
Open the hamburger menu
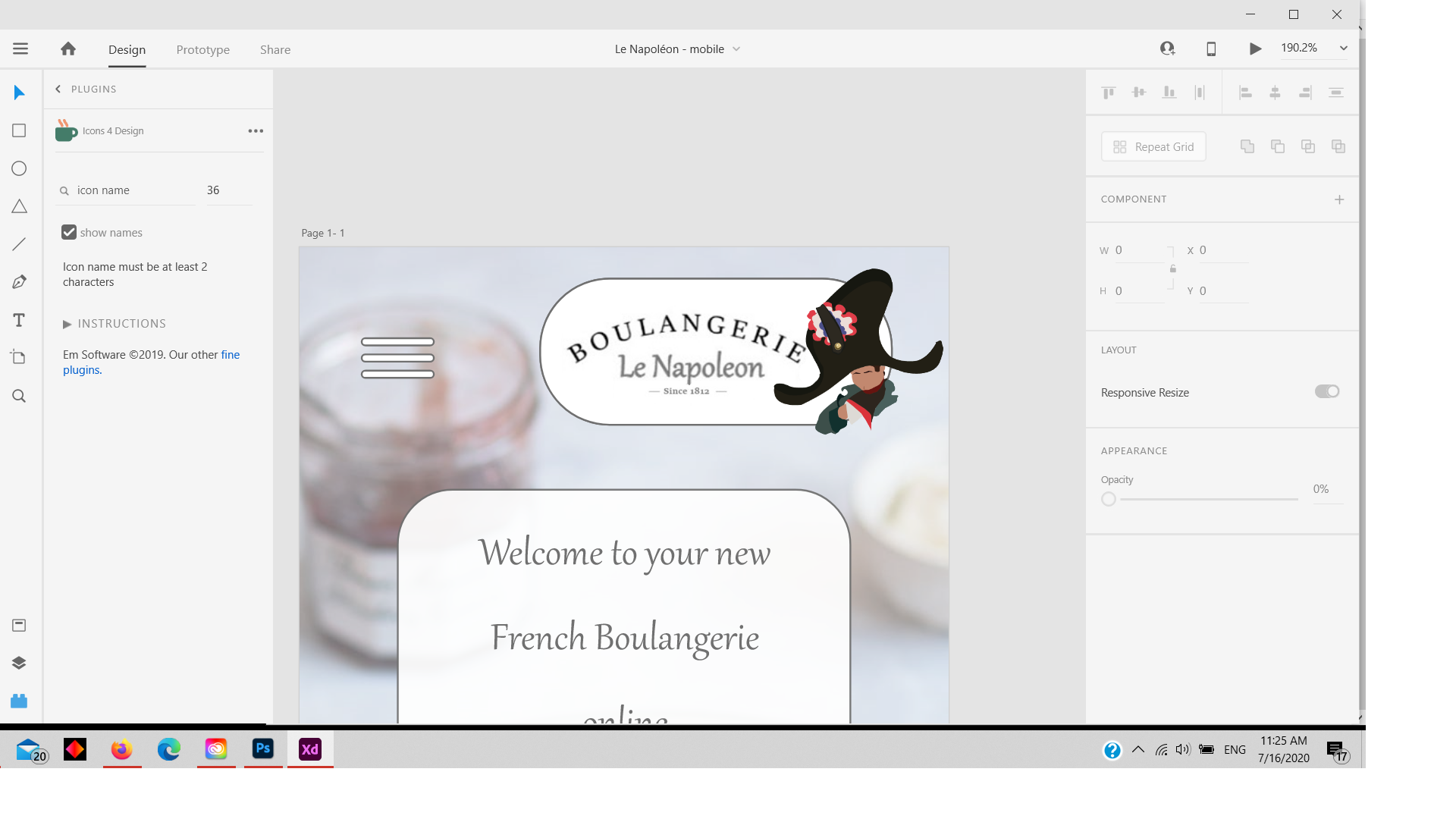click(20, 49)
